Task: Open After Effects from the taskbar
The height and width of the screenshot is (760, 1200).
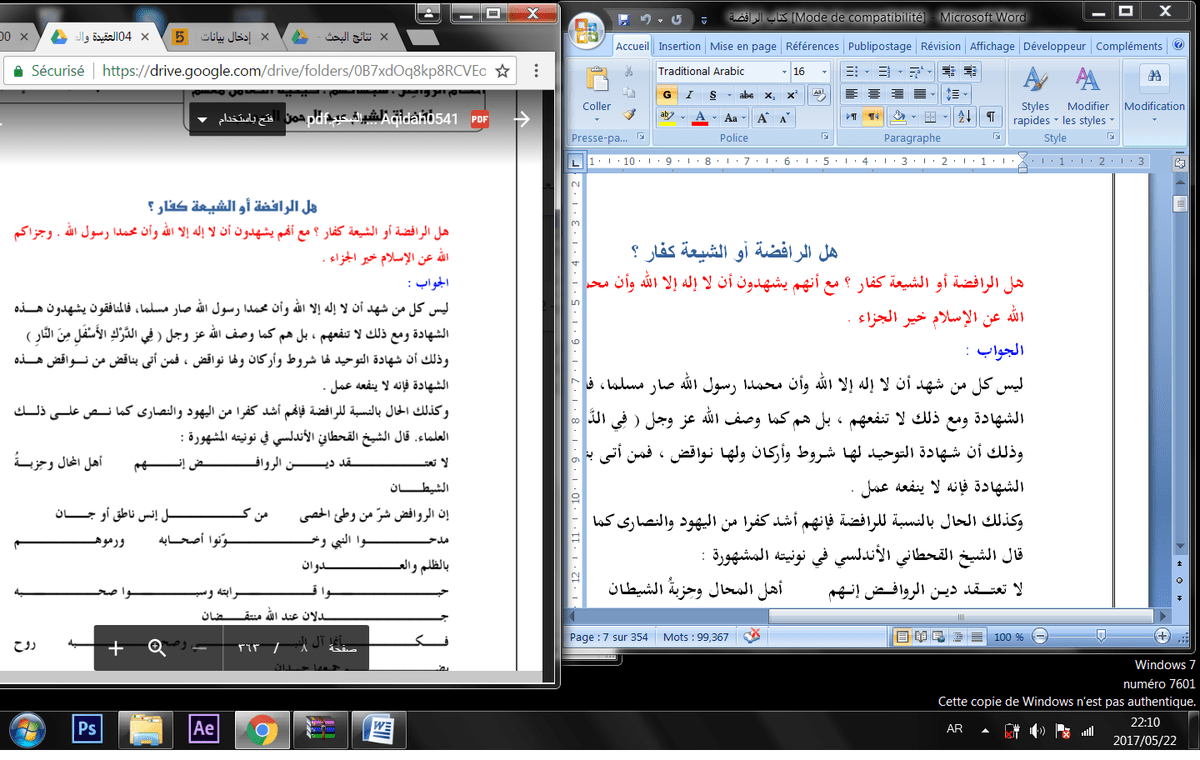Action: pyautogui.click(x=204, y=729)
